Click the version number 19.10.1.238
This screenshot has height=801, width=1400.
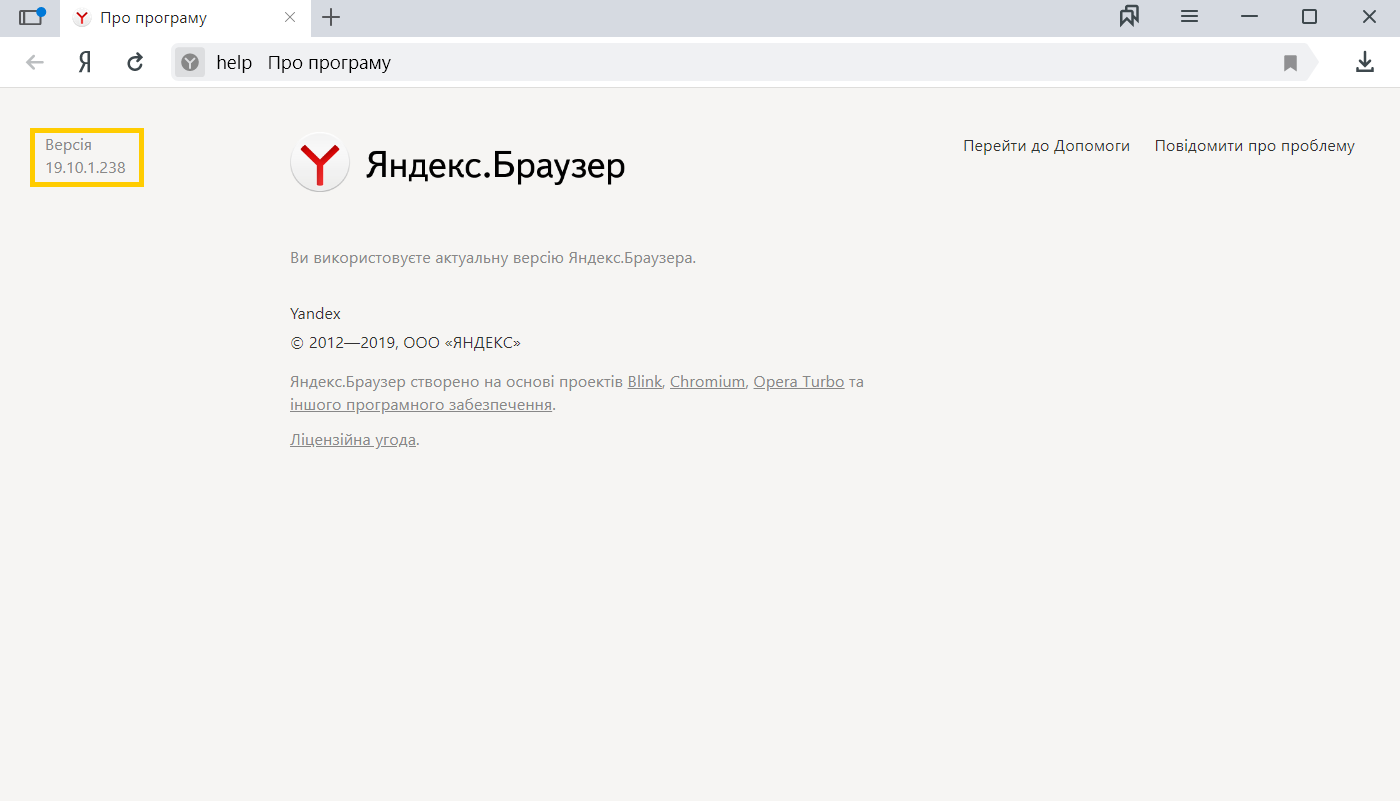(85, 168)
